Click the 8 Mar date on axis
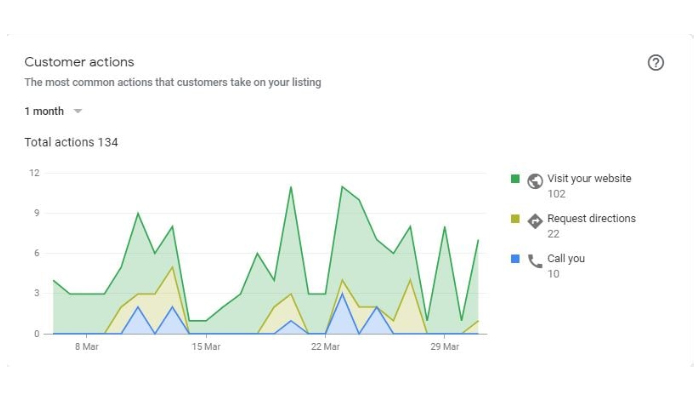The height and width of the screenshot is (400, 700). coord(86,347)
